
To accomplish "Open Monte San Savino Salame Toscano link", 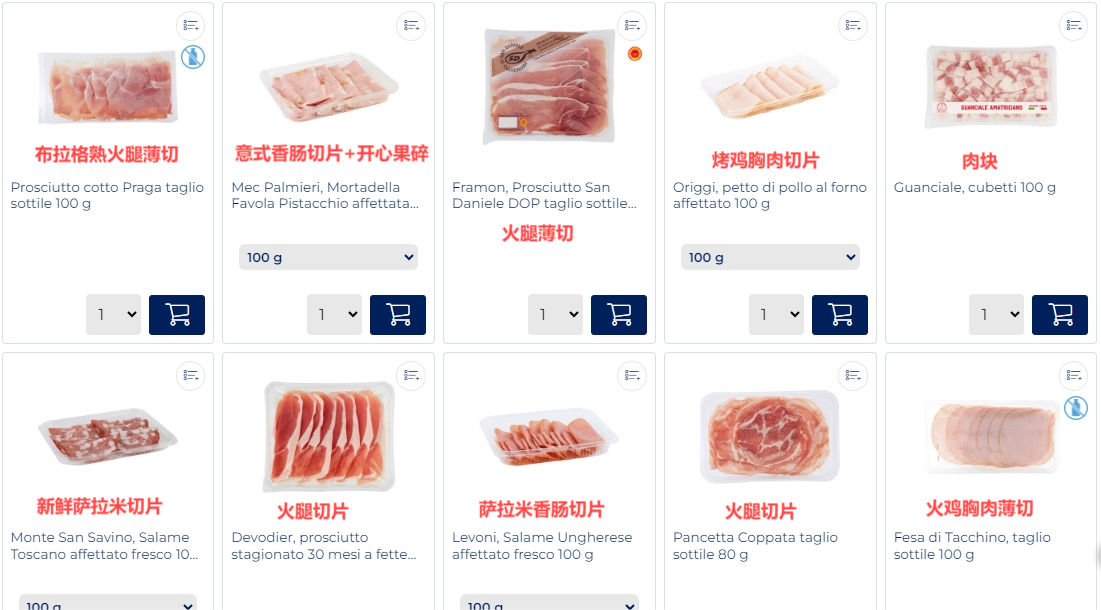I will [105, 545].
